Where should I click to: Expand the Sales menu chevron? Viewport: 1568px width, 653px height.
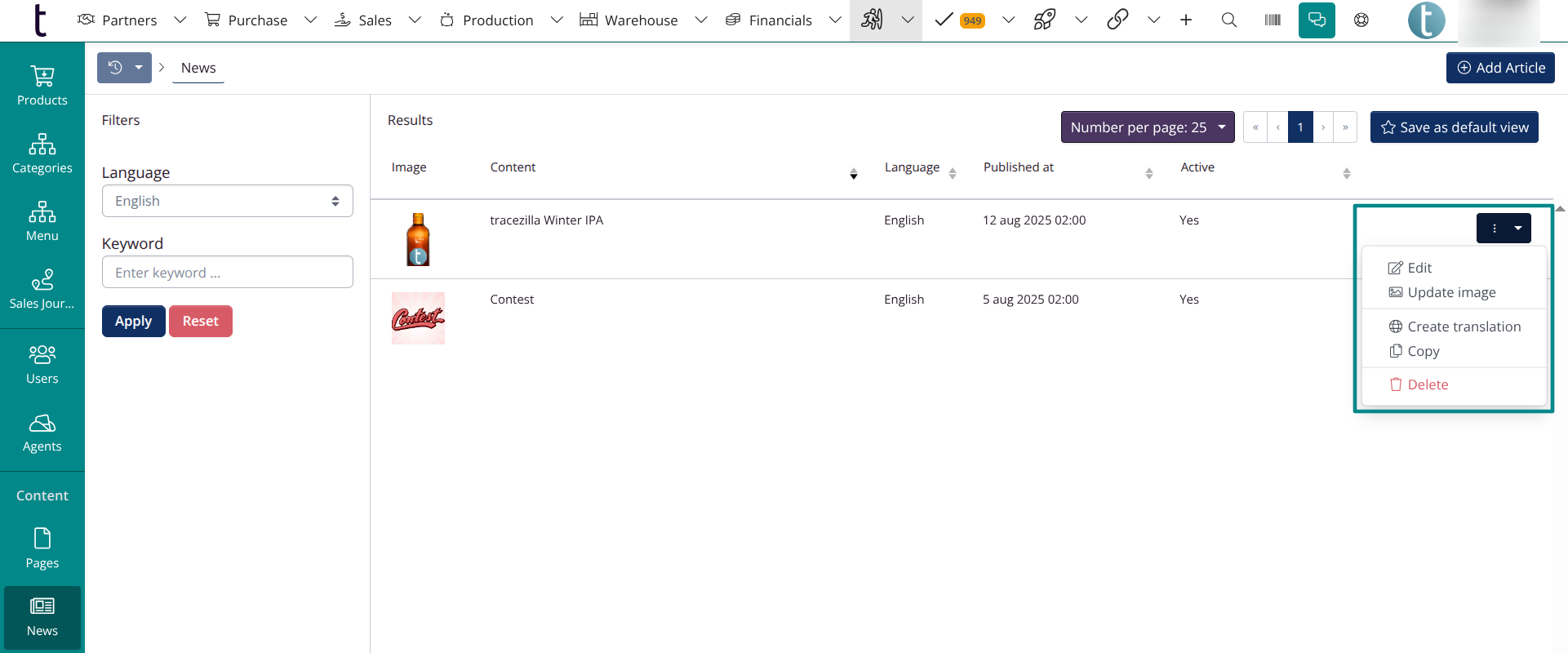pos(415,20)
